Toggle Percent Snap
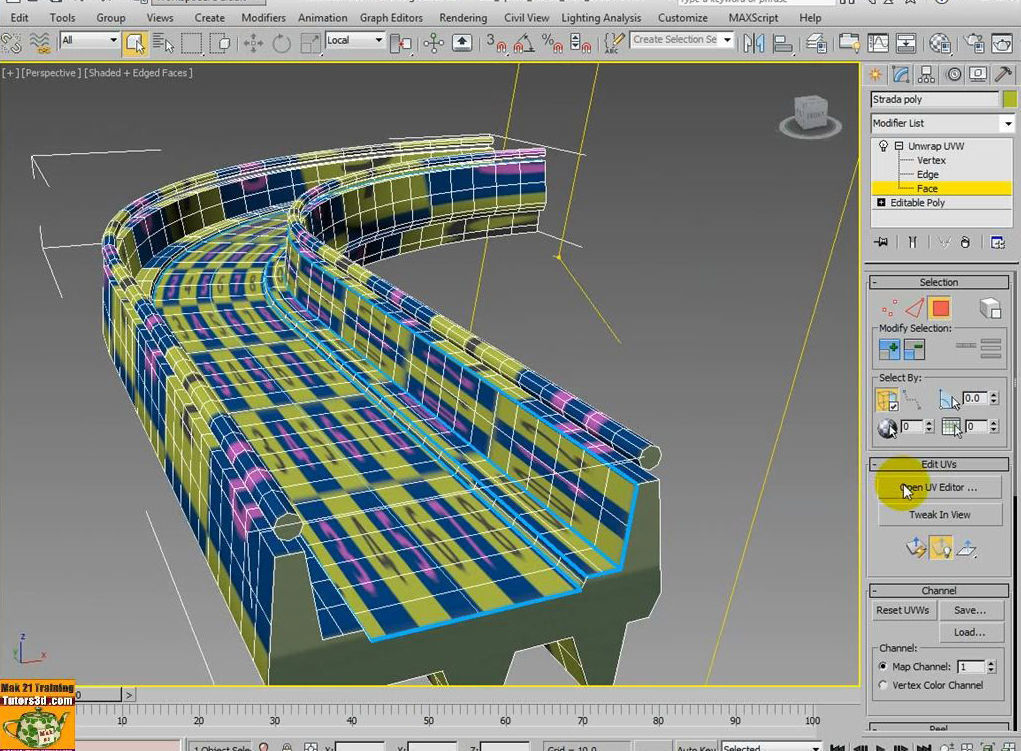Viewport: 1021px width, 751px height. tap(553, 44)
